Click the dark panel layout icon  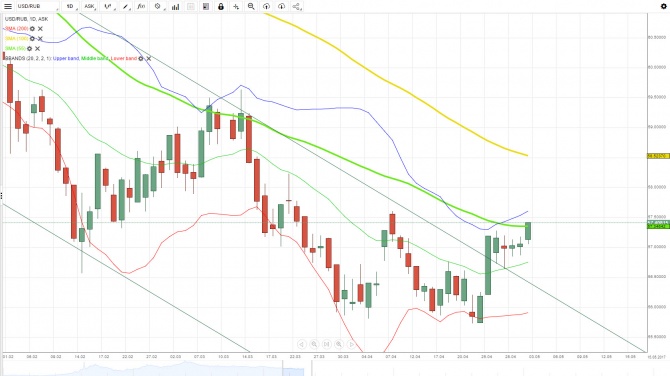coord(206,6)
